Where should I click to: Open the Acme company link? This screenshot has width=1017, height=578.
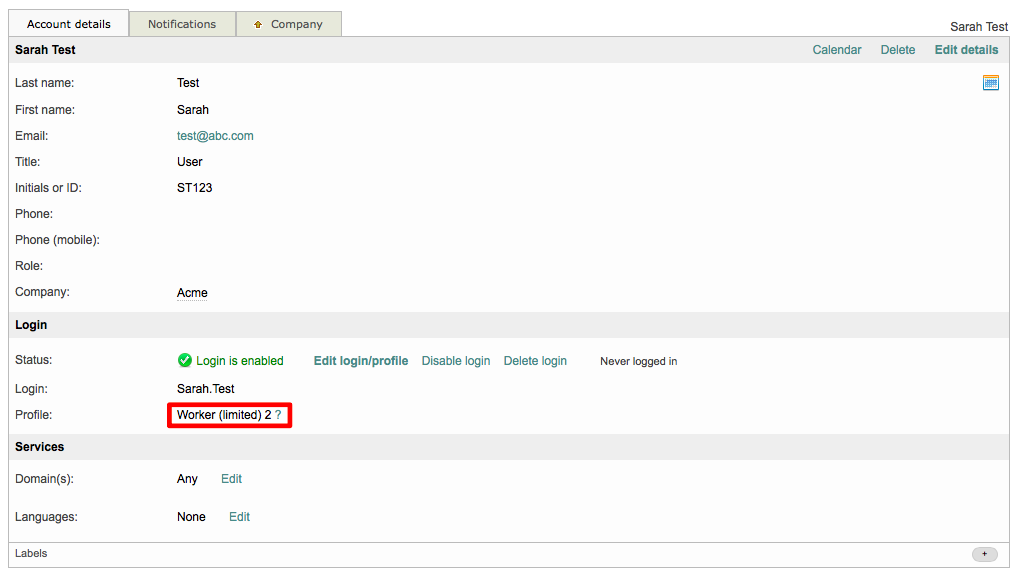coord(192,293)
